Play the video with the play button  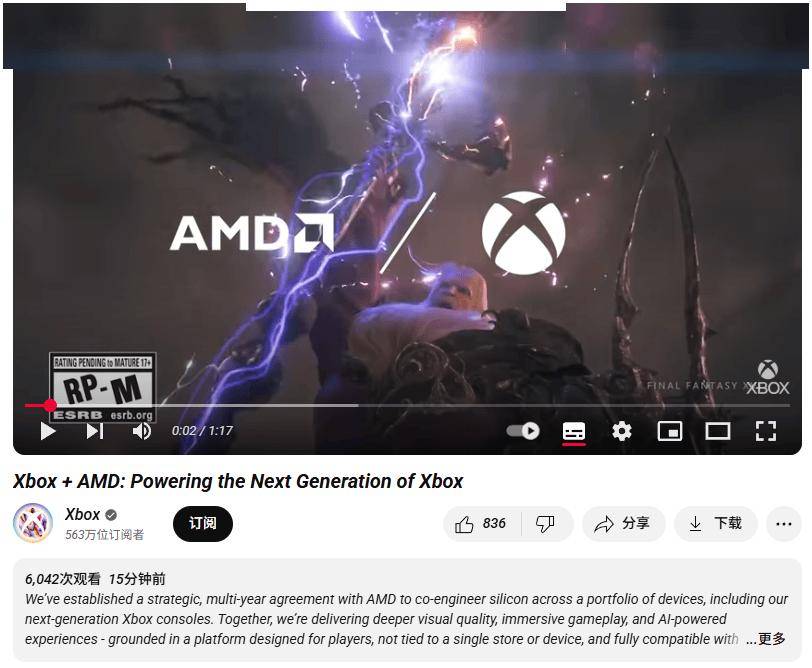click(48, 431)
